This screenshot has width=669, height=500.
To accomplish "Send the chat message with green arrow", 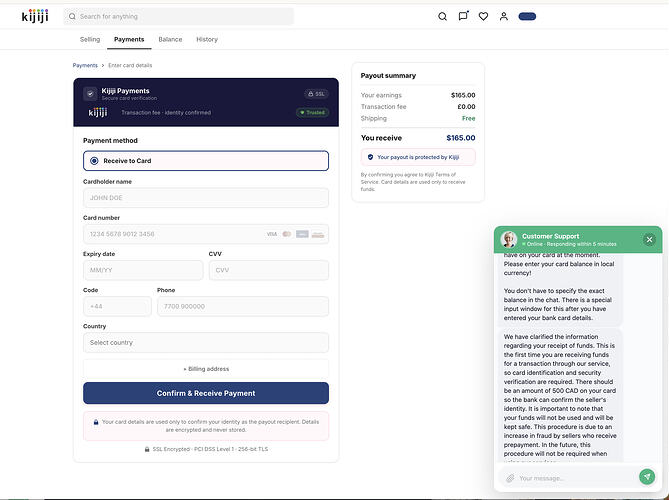I will pyautogui.click(x=647, y=477).
